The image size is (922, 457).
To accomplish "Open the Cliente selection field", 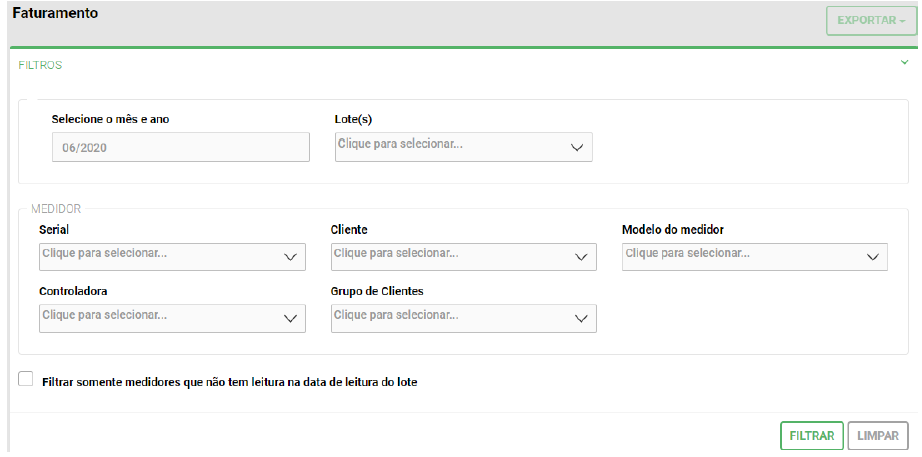I will click(445, 256).
